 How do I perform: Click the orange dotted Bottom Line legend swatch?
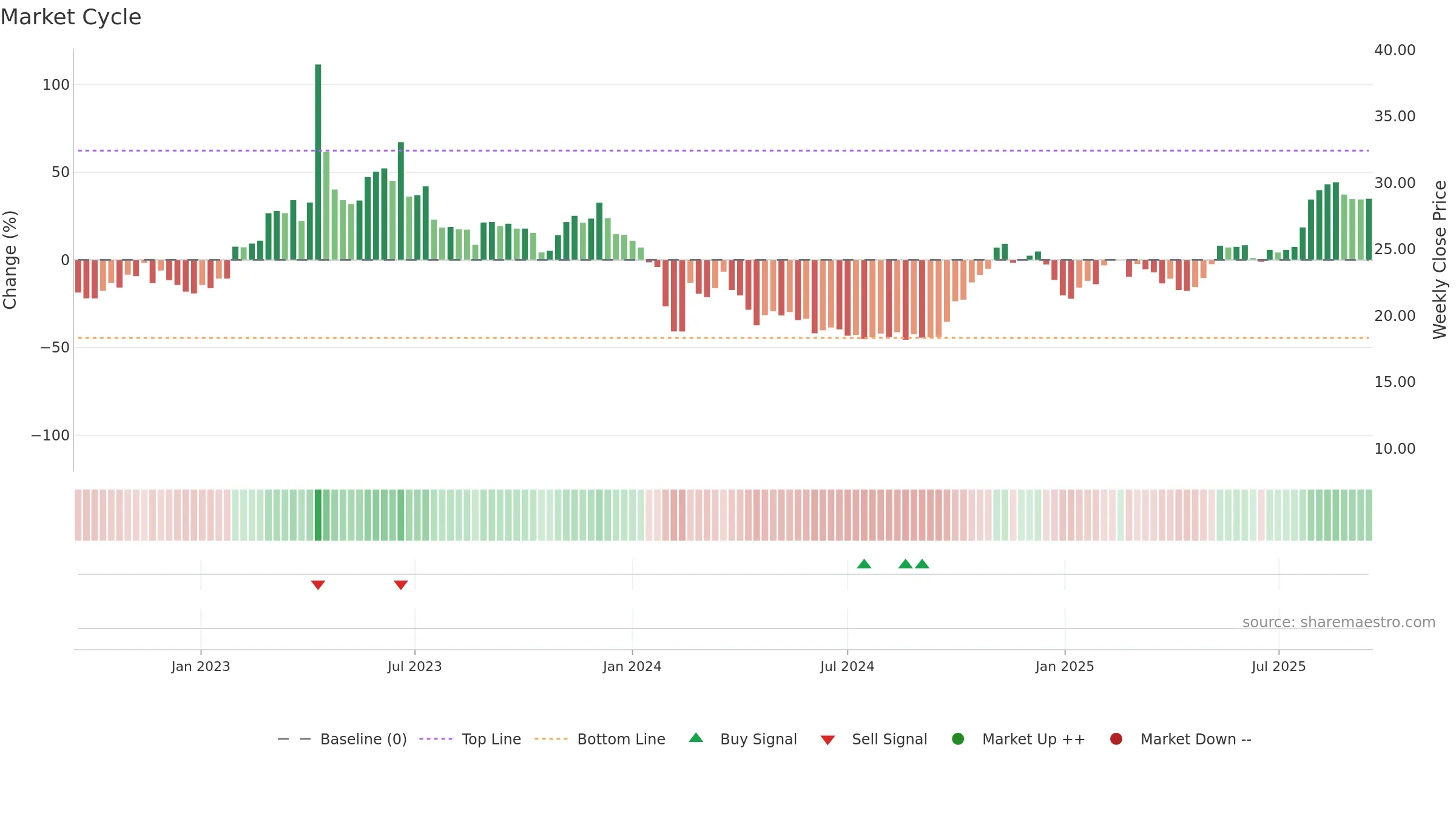(x=551, y=739)
